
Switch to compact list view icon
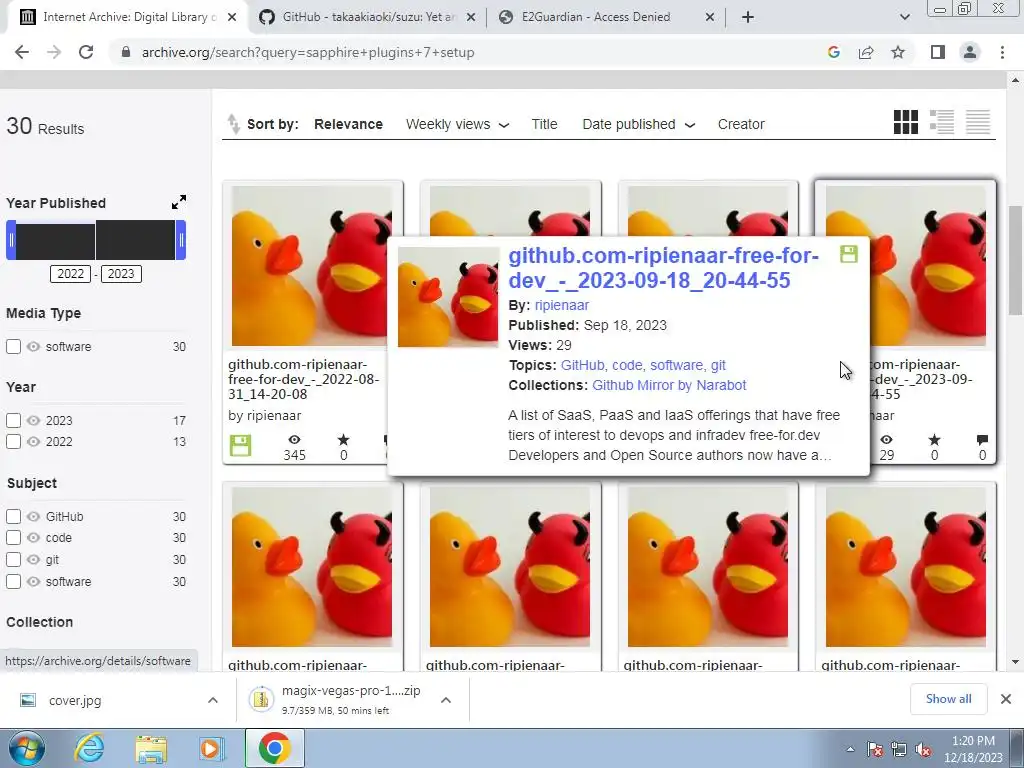click(x=978, y=122)
